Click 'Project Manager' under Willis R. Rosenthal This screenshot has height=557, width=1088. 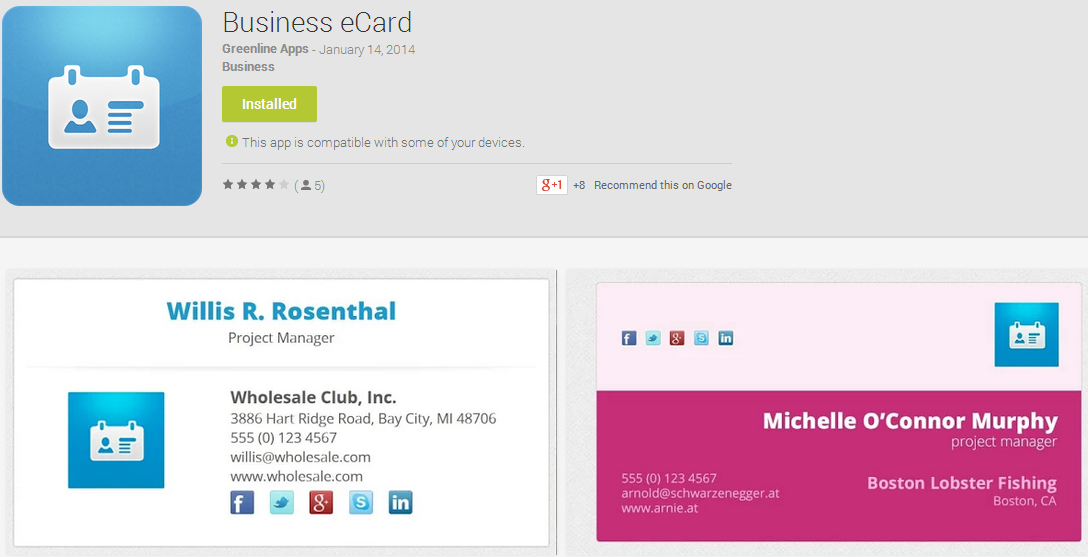281,338
